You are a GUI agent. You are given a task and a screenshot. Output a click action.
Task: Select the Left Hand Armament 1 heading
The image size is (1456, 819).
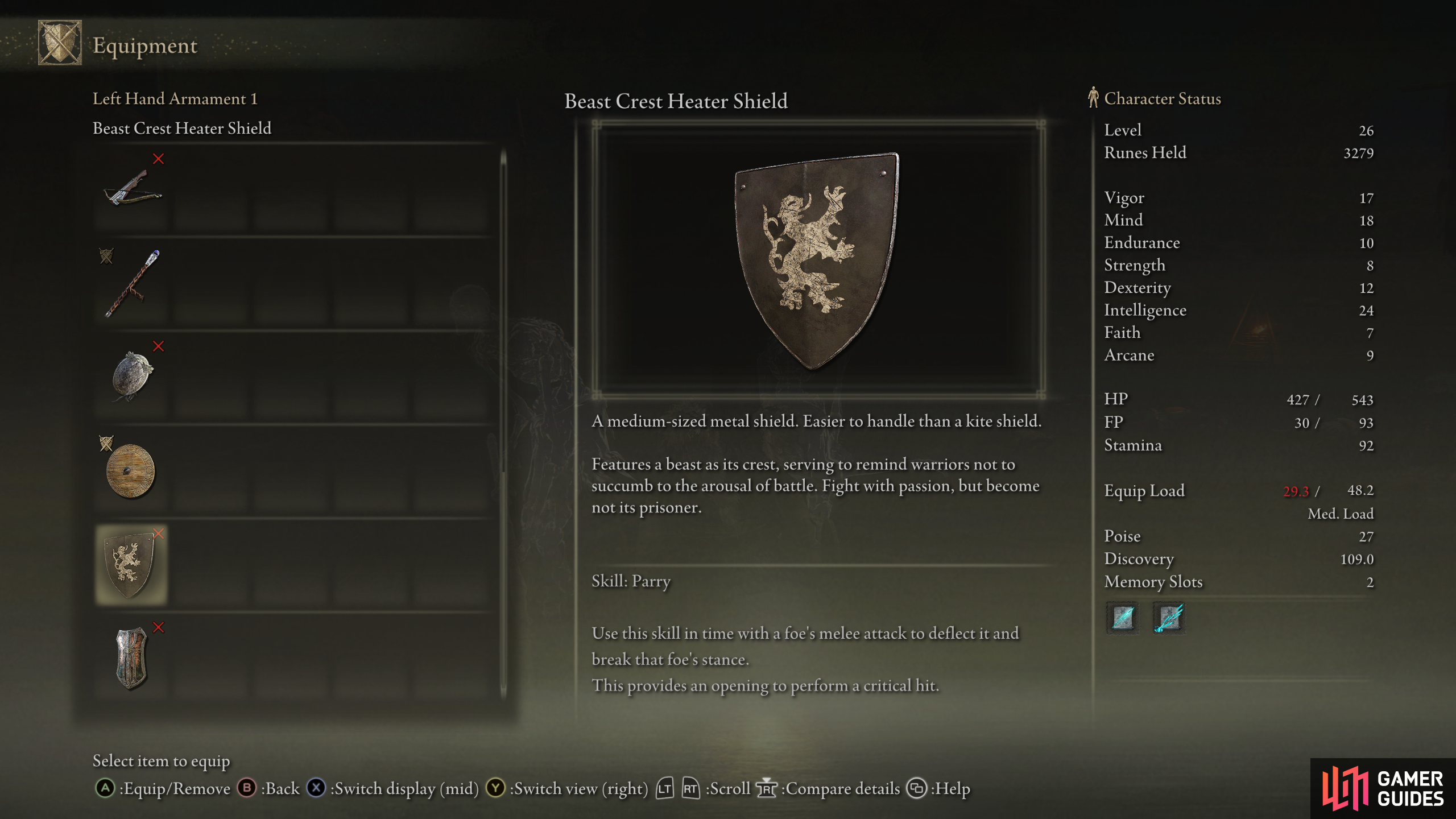pyautogui.click(x=175, y=98)
